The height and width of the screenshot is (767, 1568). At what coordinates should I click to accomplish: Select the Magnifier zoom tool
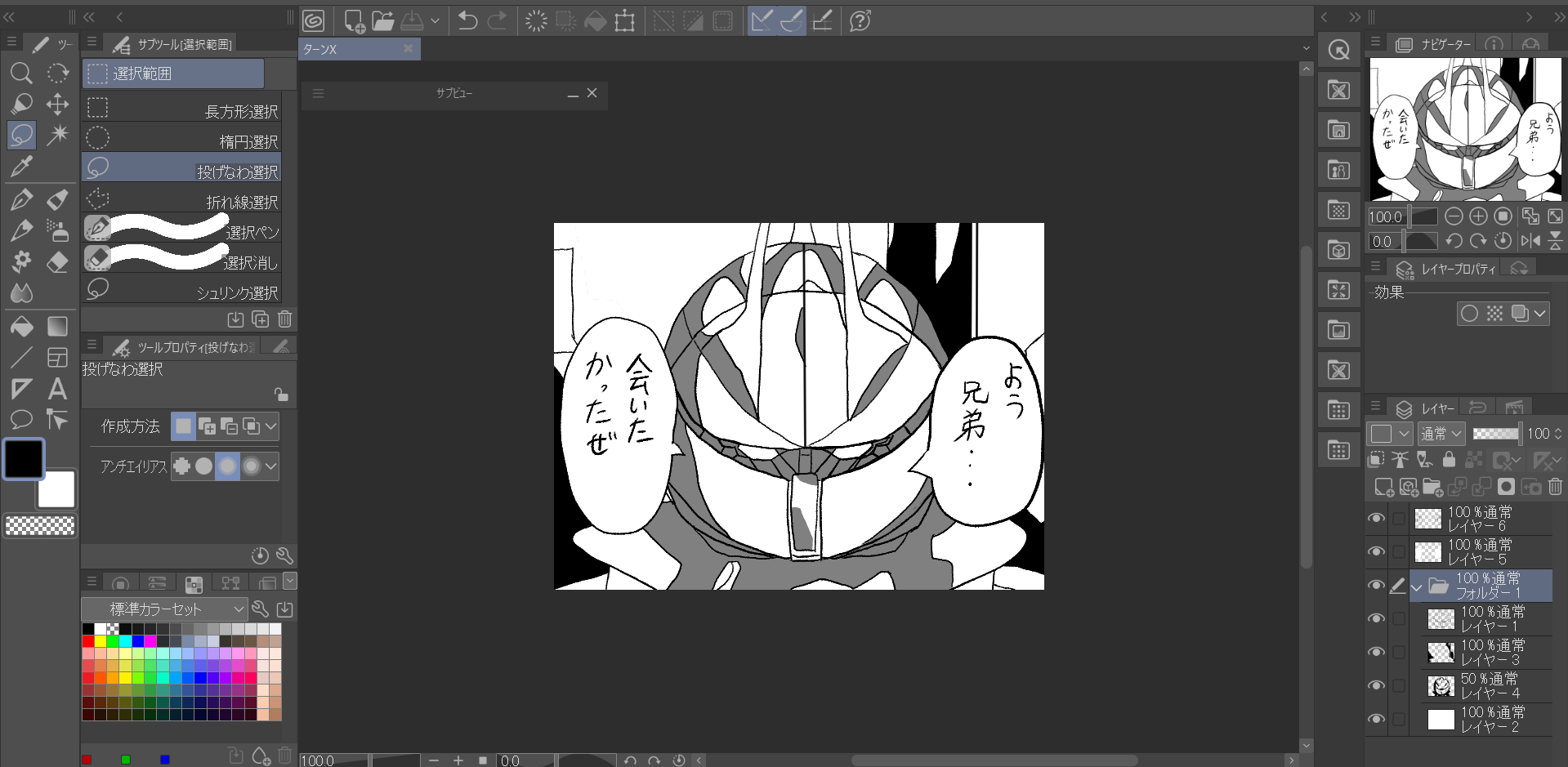click(x=21, y=74)
